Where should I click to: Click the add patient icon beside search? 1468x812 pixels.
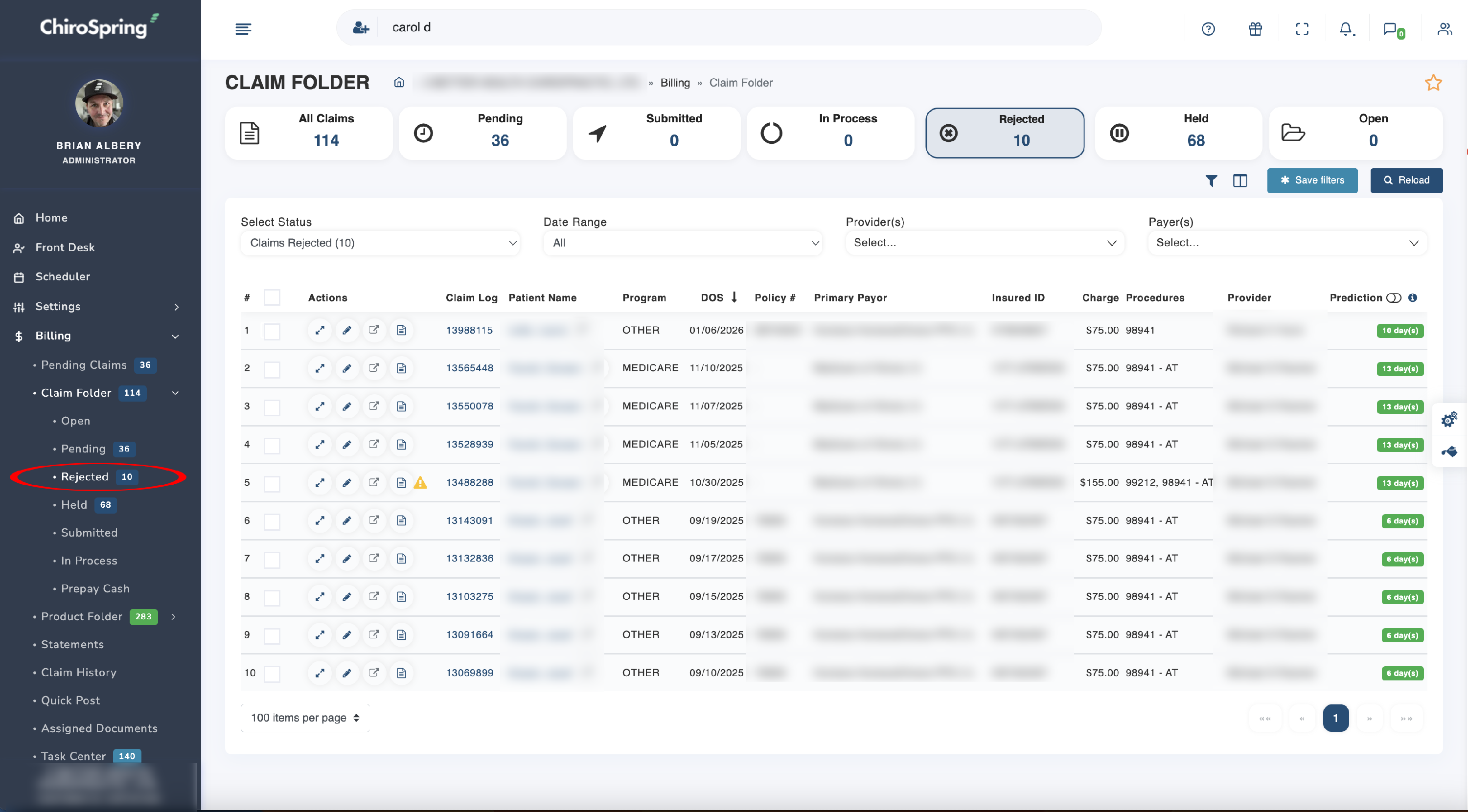361,27
